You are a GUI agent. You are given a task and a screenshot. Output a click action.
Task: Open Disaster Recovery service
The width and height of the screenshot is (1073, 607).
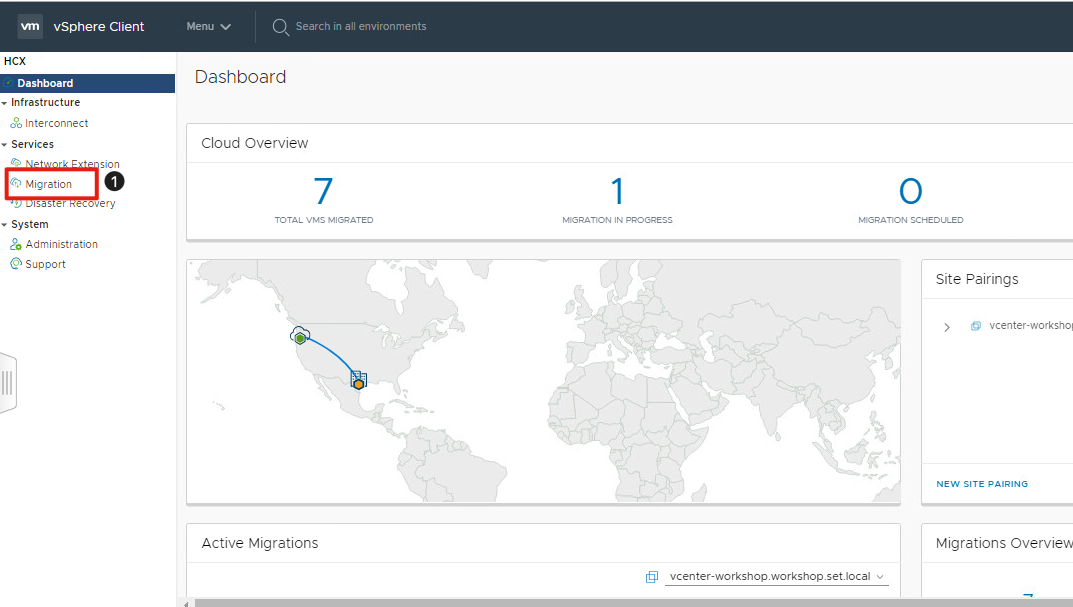pyautogui.click(x=70, y=203)
